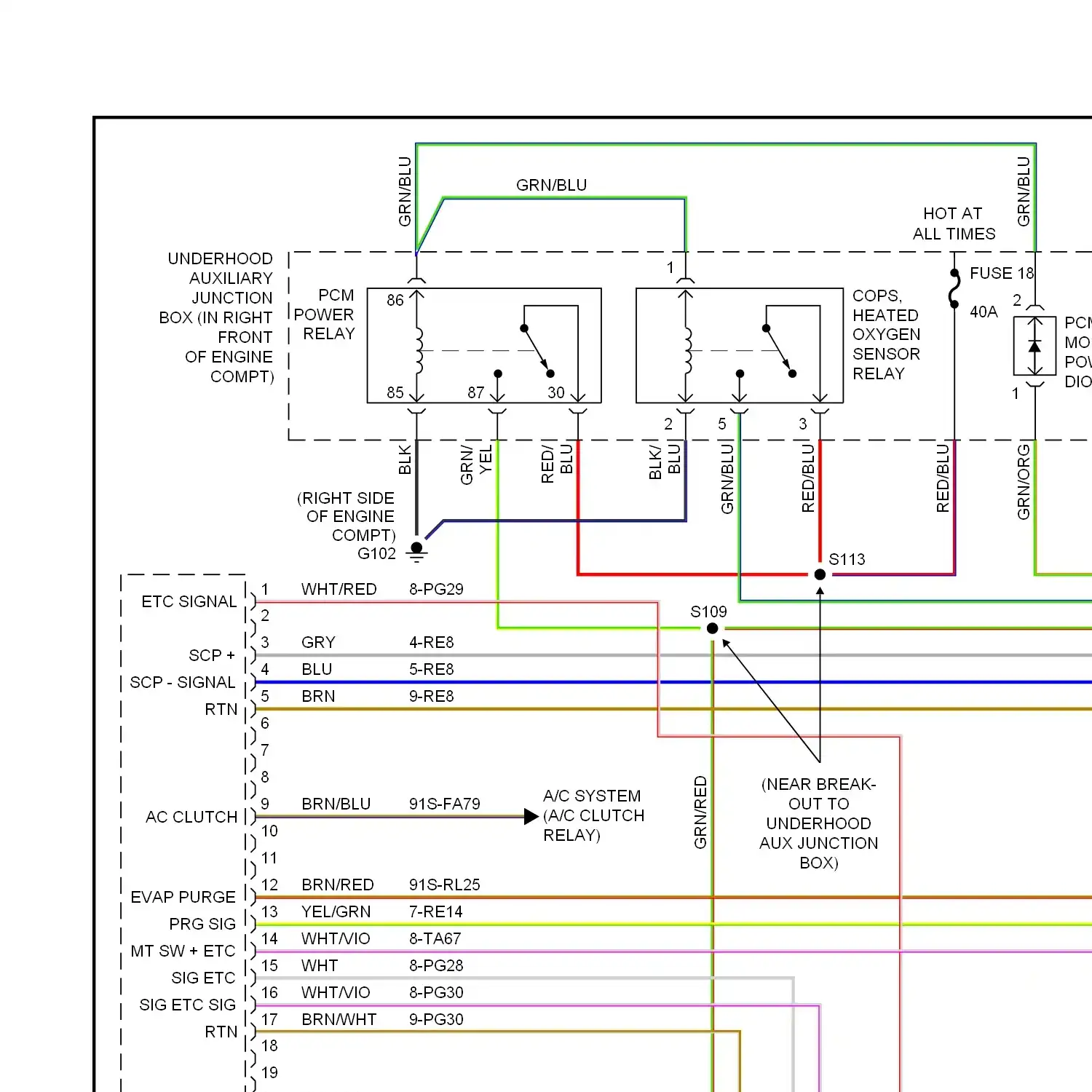This screenshot has width=1092, height=1092.
Task: Click the PRG SIG label
Action: tap(202, 924)
